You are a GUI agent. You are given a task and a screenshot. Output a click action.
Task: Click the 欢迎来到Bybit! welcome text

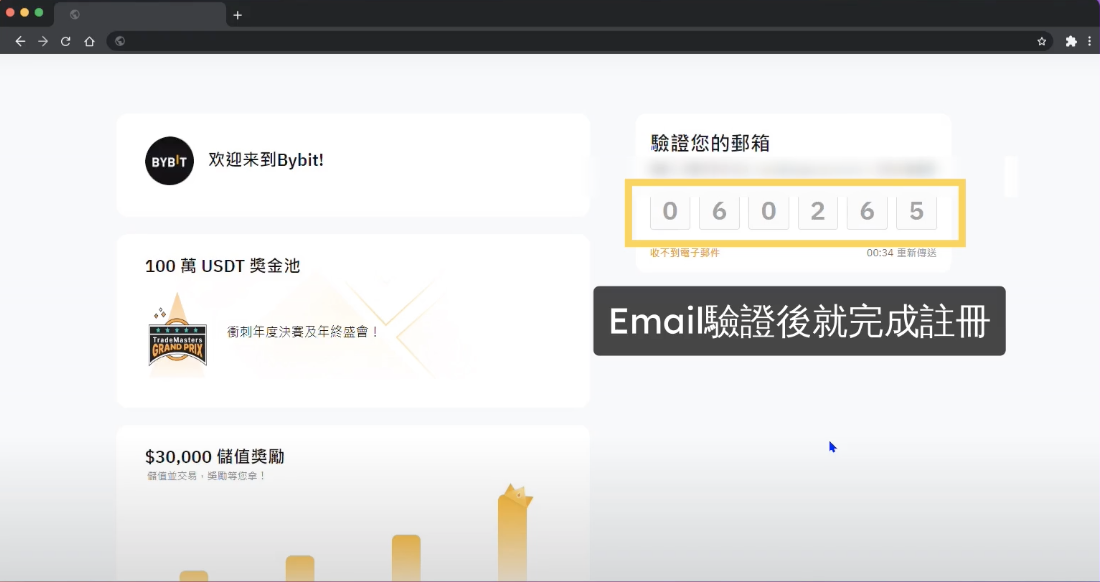pos(266,160)
